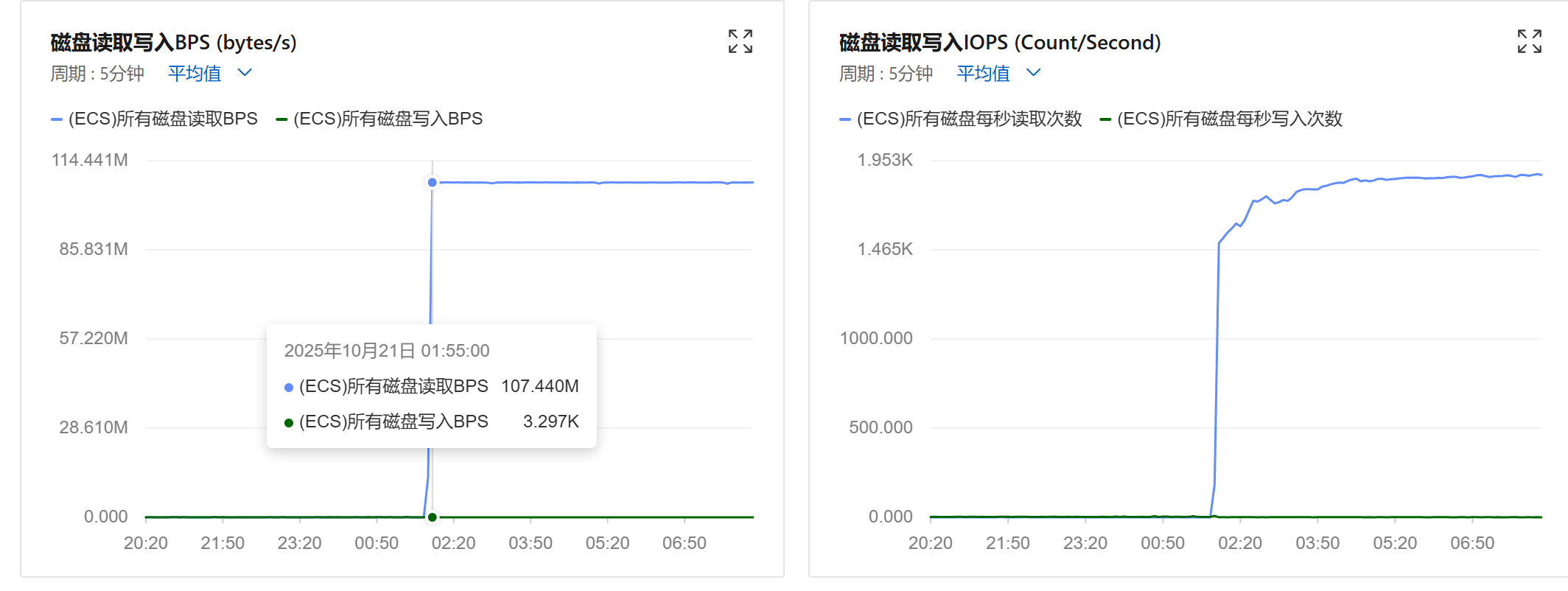Hide the (ECS)所有磁盘每秒读取次数 series
Image resolution: width=1568 pixels, height=591 pixels.
[x=969, y=119]
